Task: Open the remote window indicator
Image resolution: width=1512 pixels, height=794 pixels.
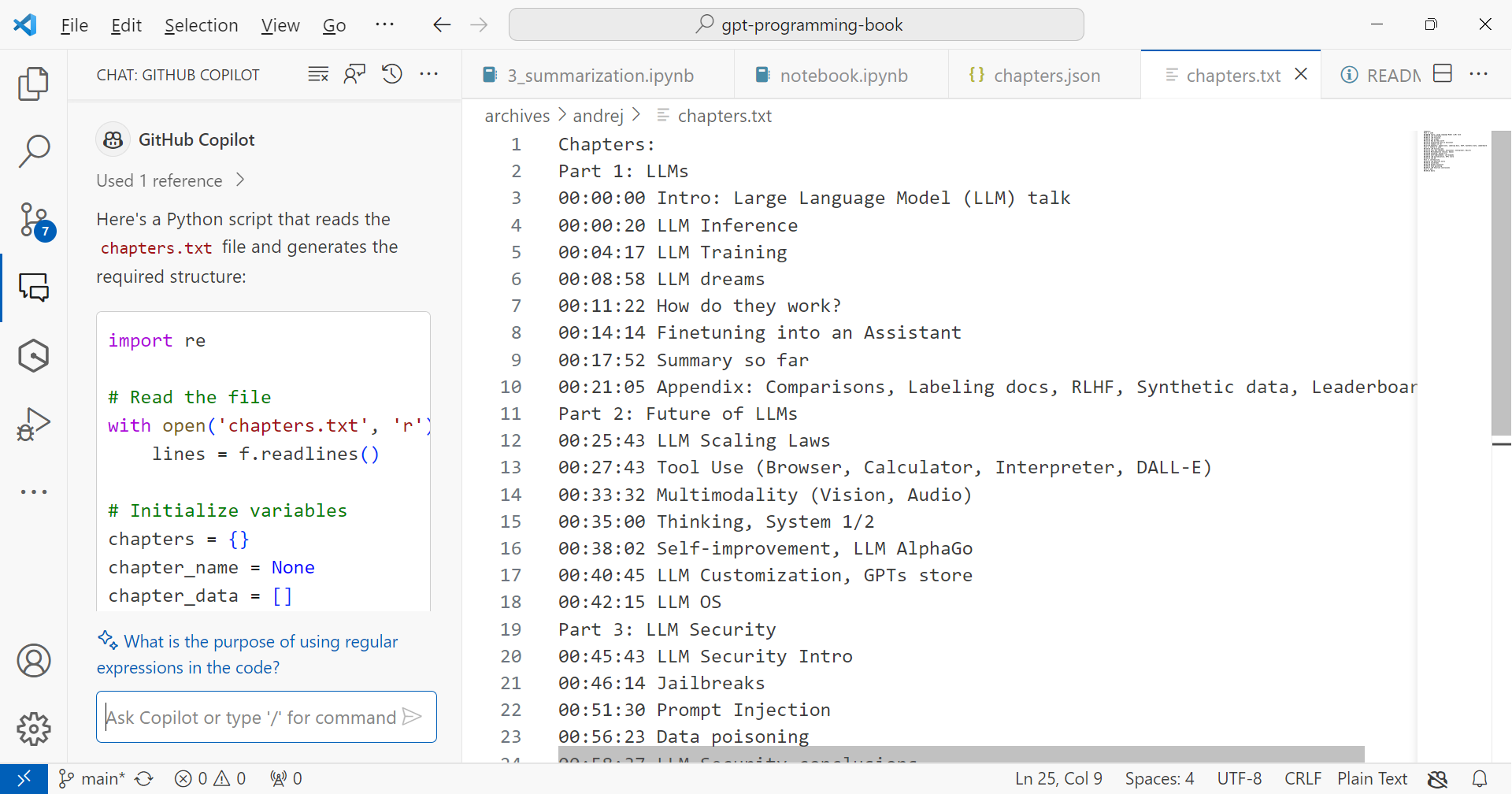Action: point(24,778)
